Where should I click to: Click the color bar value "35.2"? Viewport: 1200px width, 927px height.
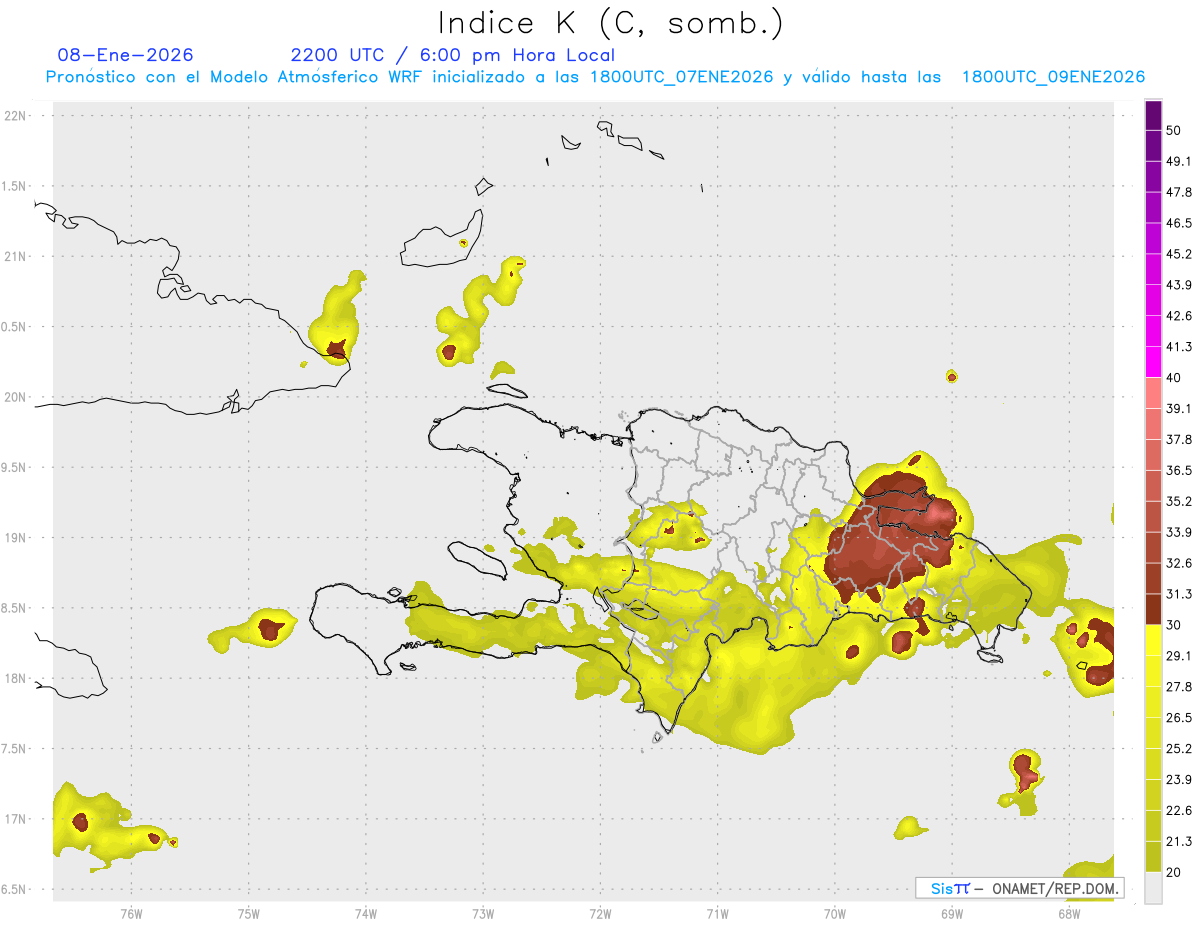(1179, 501)
